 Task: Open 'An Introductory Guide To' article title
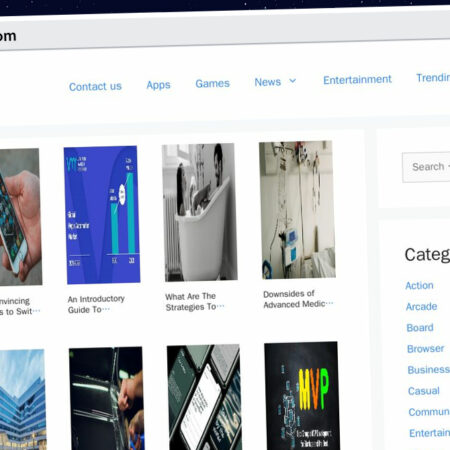96,304
